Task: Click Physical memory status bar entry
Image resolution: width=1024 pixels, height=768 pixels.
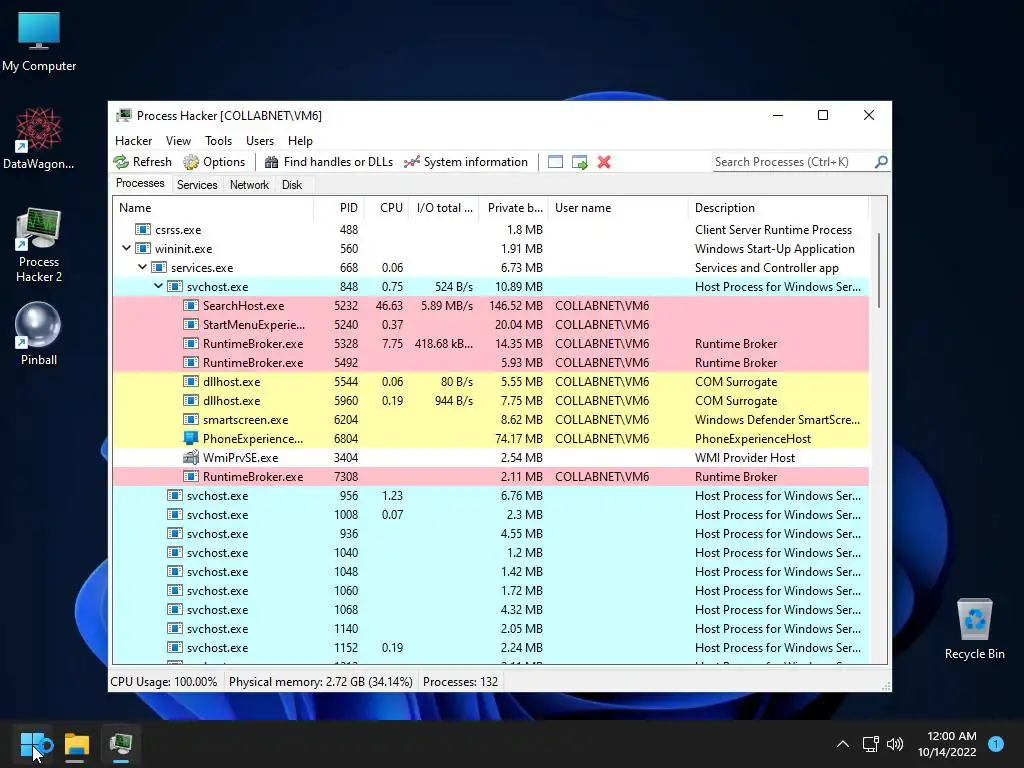Action: tap(321, 682)
